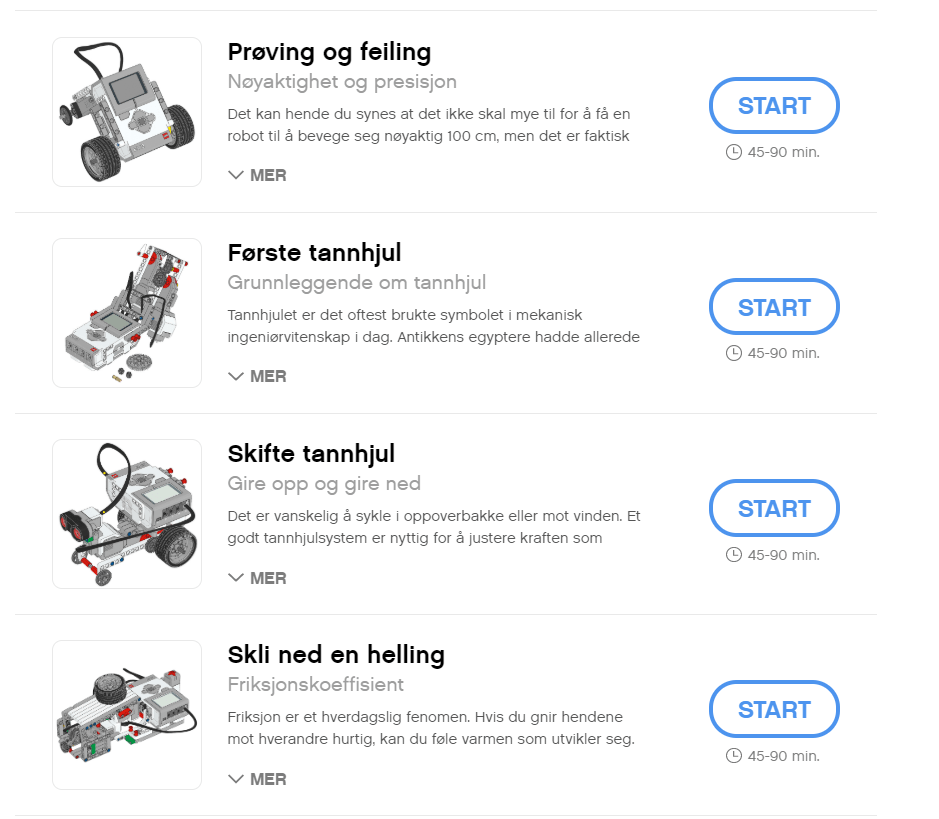Open the Skli ned en helling thumbnail
The image size is (939, 819).
(127, 715)
